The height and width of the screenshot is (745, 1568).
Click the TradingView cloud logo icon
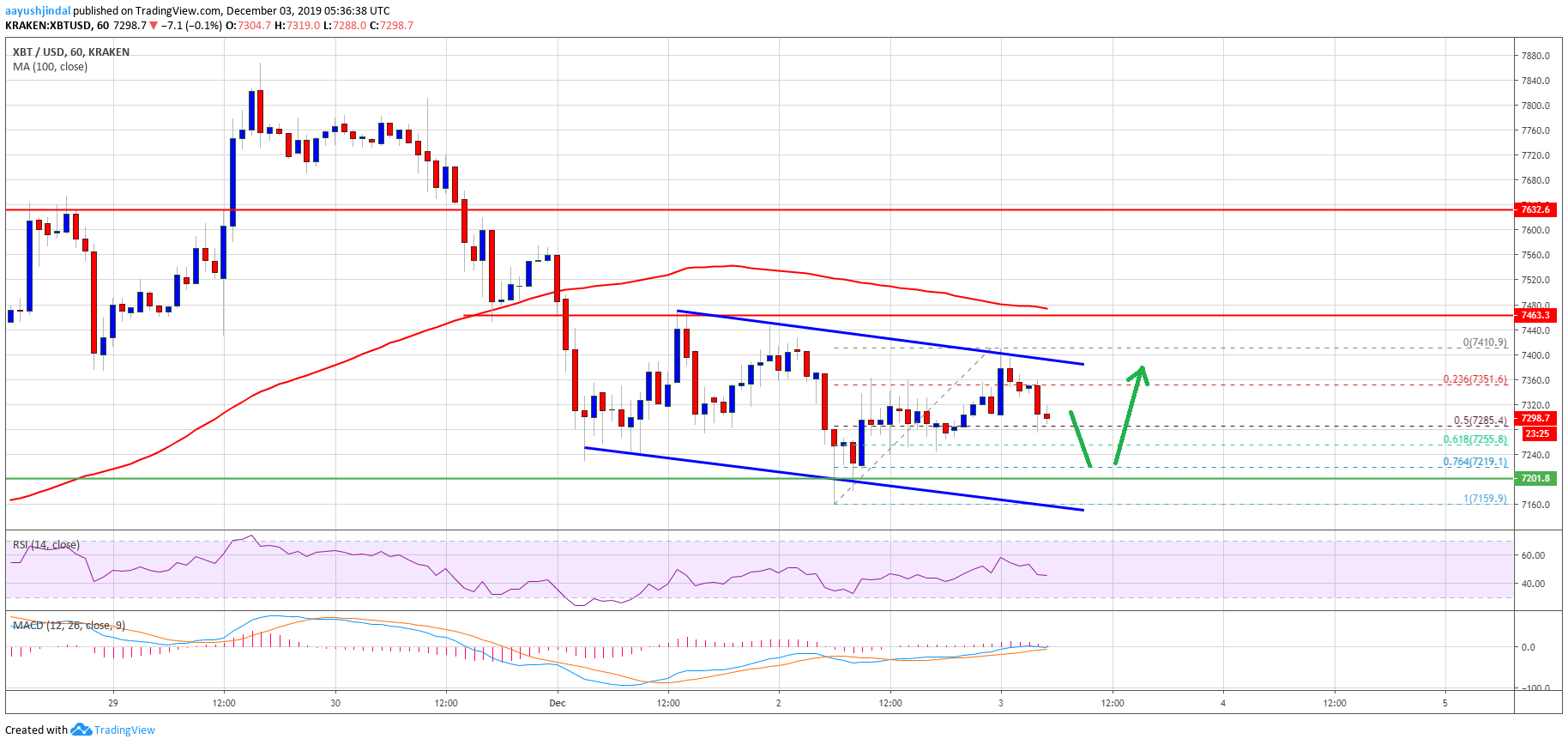click(81, 730)
